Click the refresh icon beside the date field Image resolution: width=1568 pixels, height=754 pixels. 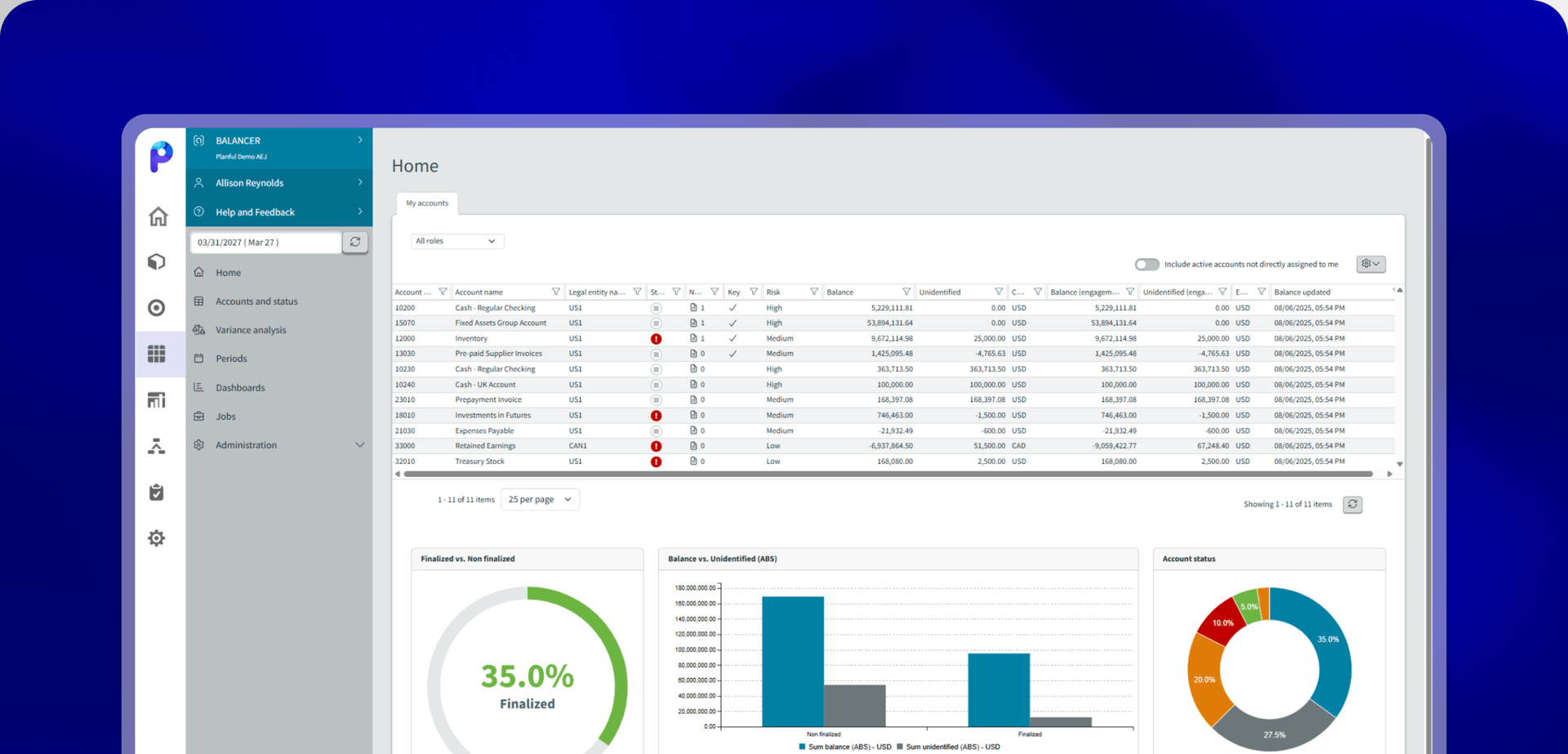[355, 242]
